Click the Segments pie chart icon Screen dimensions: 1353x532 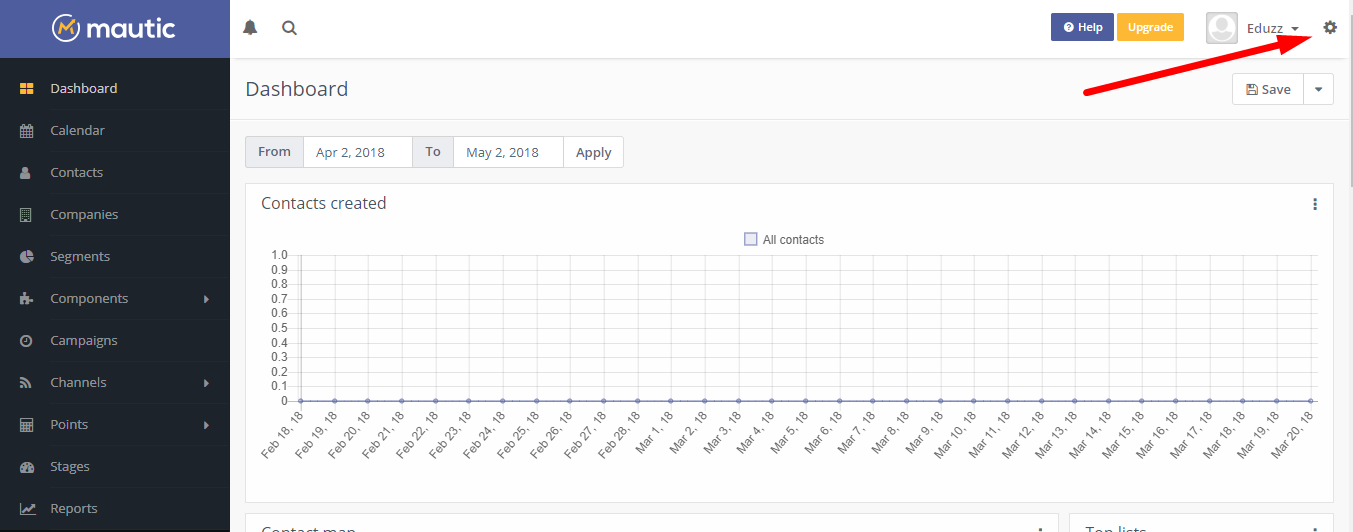(x=27, y=257)
